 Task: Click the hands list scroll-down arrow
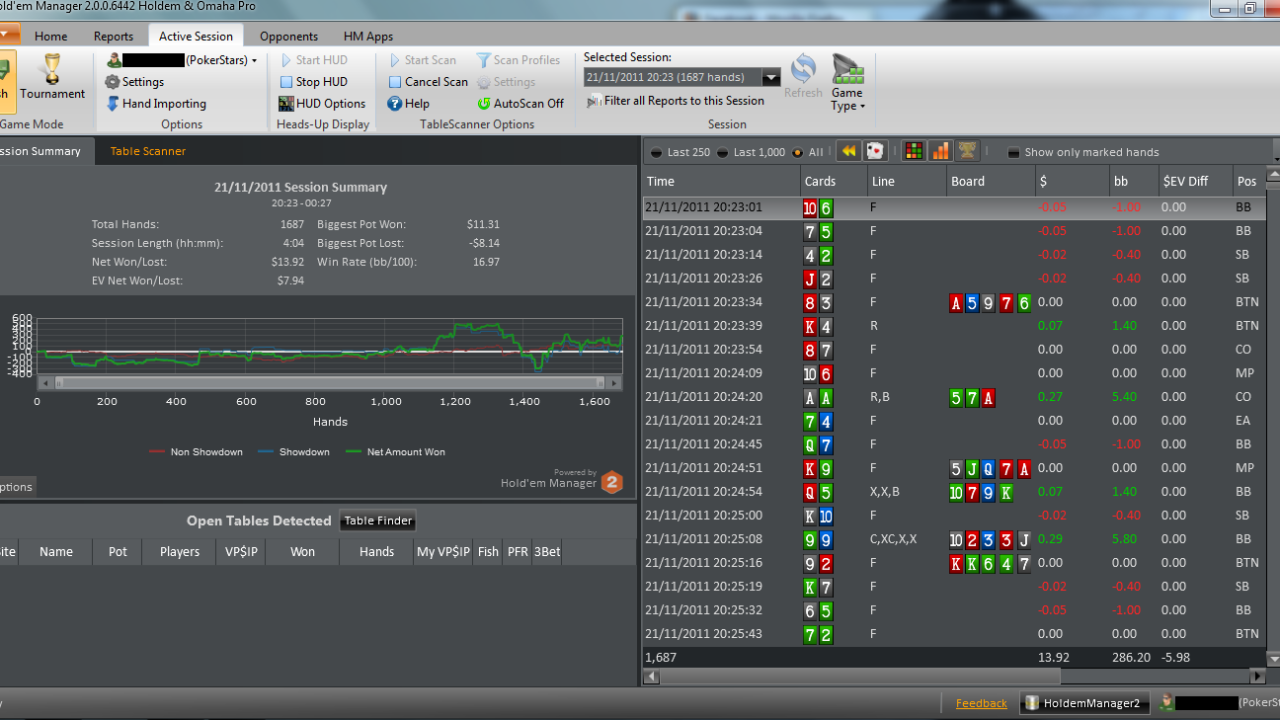coord(1273,659)
